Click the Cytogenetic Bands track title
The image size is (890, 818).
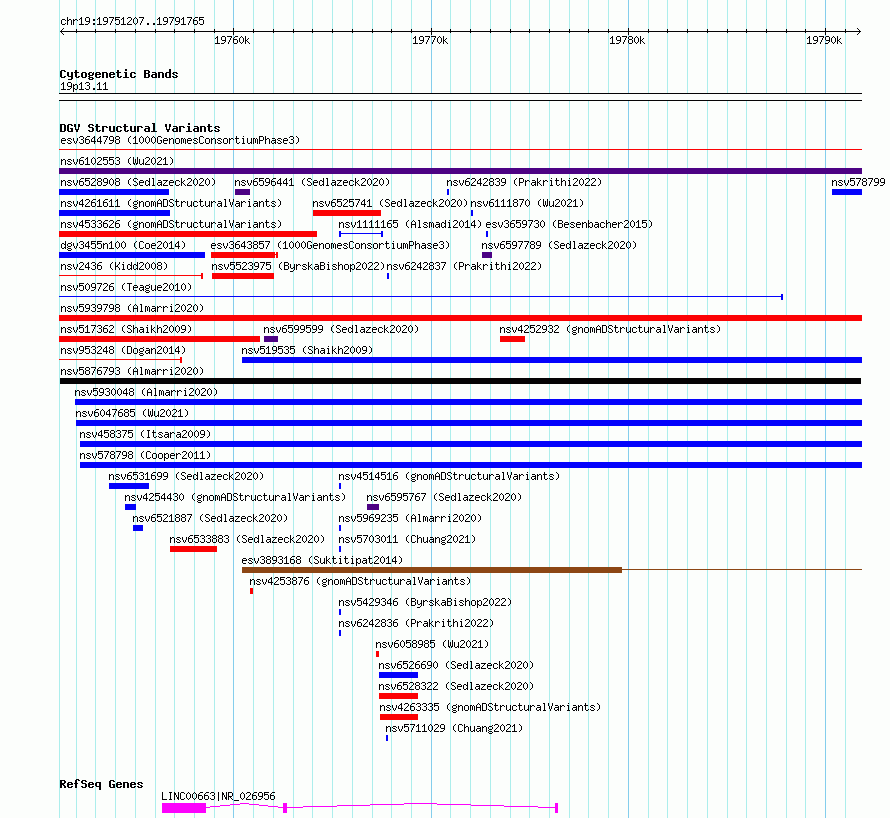point(119,74)
